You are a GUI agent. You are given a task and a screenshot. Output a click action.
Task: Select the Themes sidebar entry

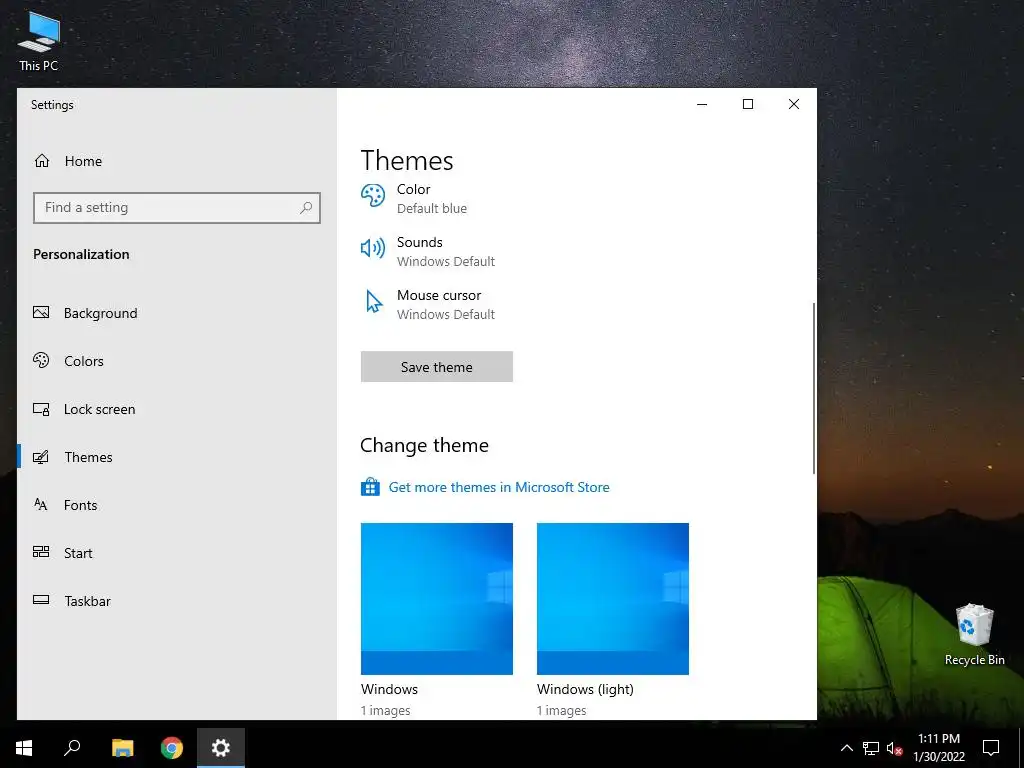pyautogui.click(x=176, y=457)
